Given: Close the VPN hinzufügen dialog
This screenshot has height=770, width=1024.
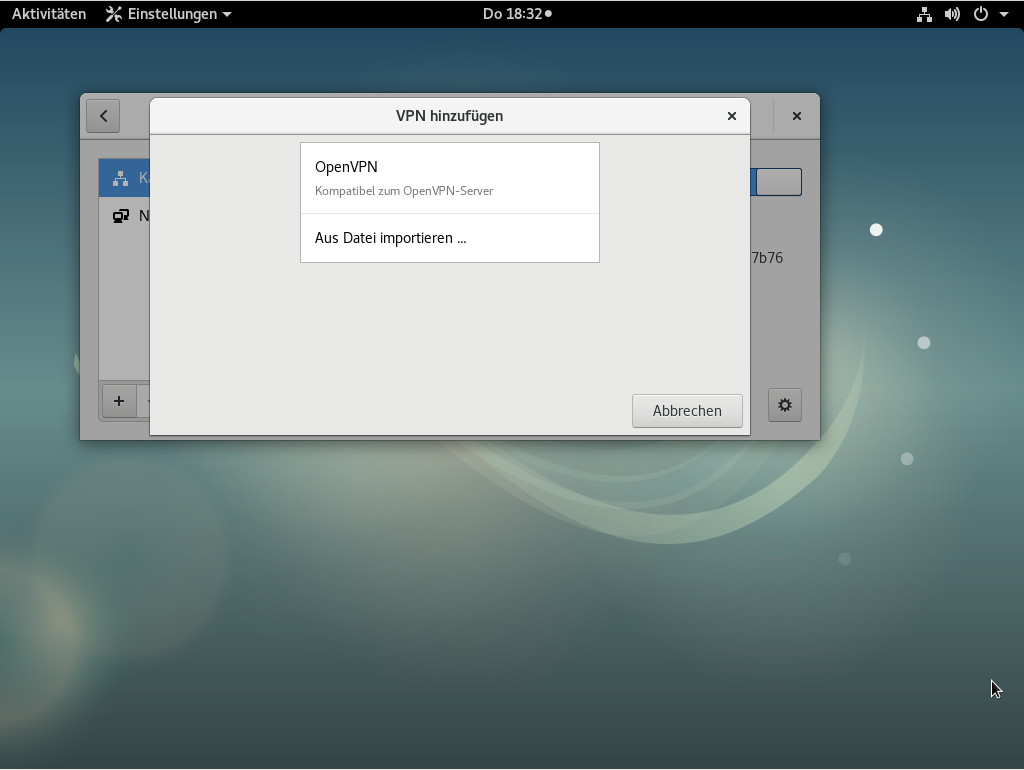Looking at the screenshot, I should 731,116.
